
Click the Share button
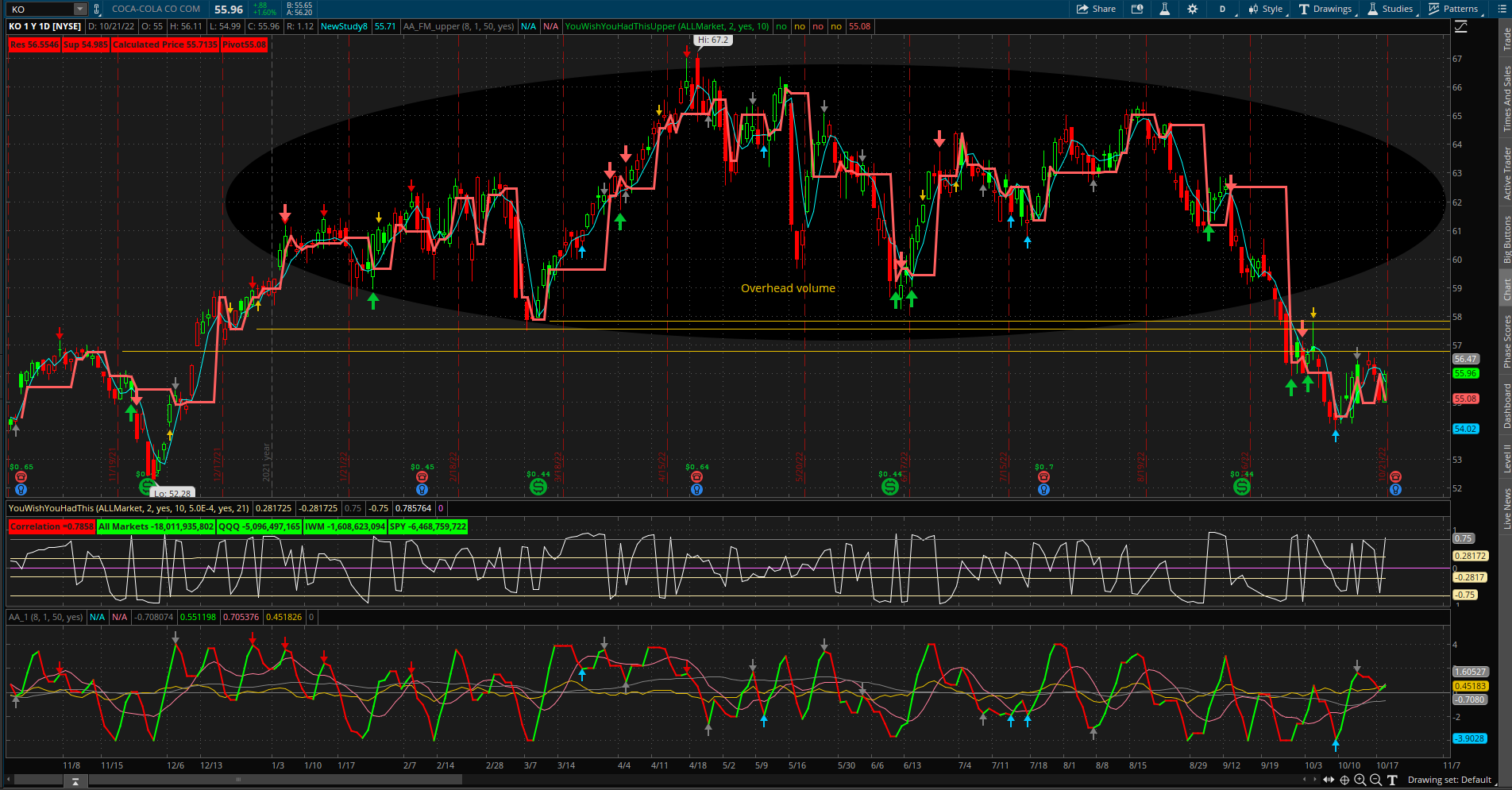1096,9
